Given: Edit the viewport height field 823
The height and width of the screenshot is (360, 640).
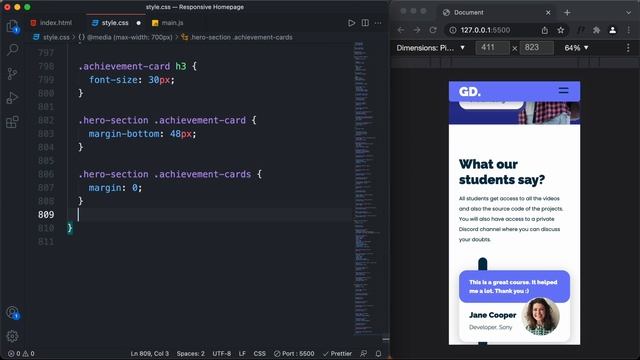Looking at the screenshot, I should (x=537, y=48).
